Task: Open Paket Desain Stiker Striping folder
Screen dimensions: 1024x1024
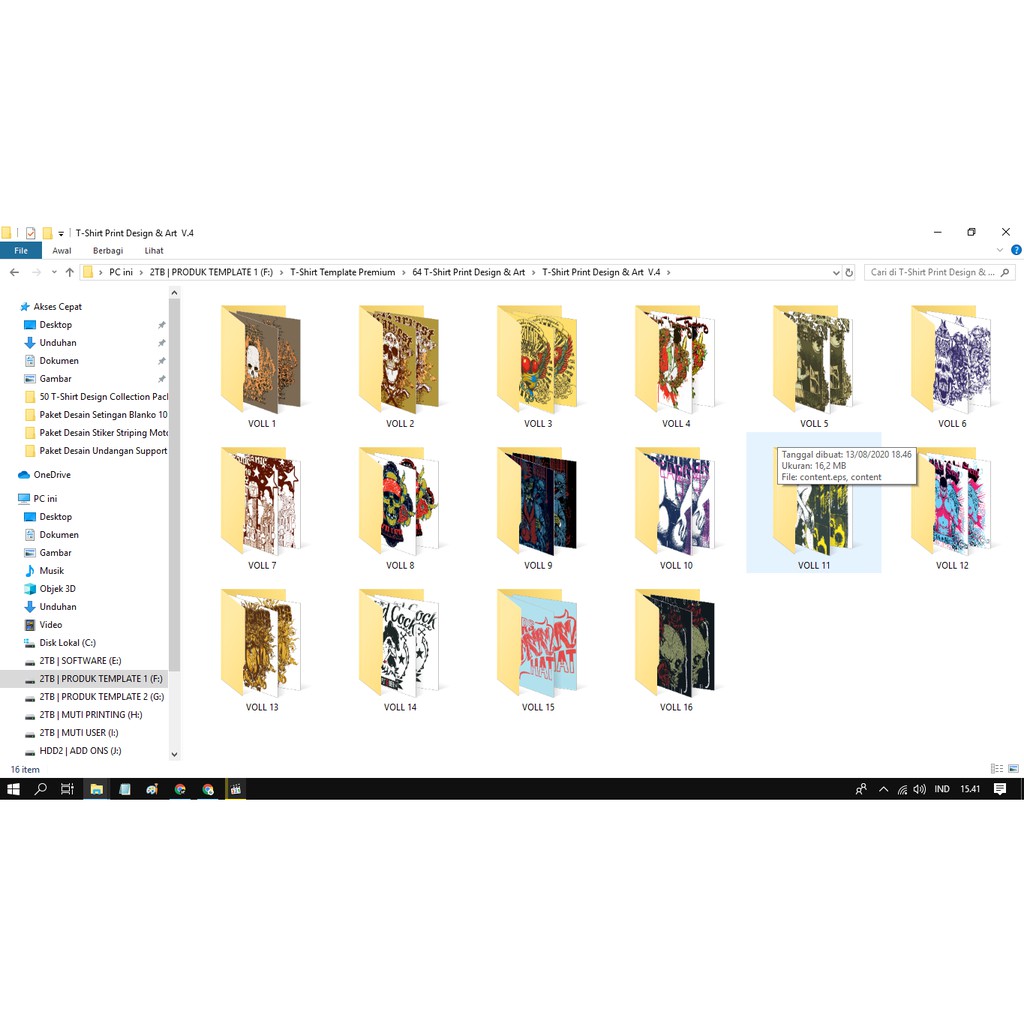Action: tap(103, 432)
